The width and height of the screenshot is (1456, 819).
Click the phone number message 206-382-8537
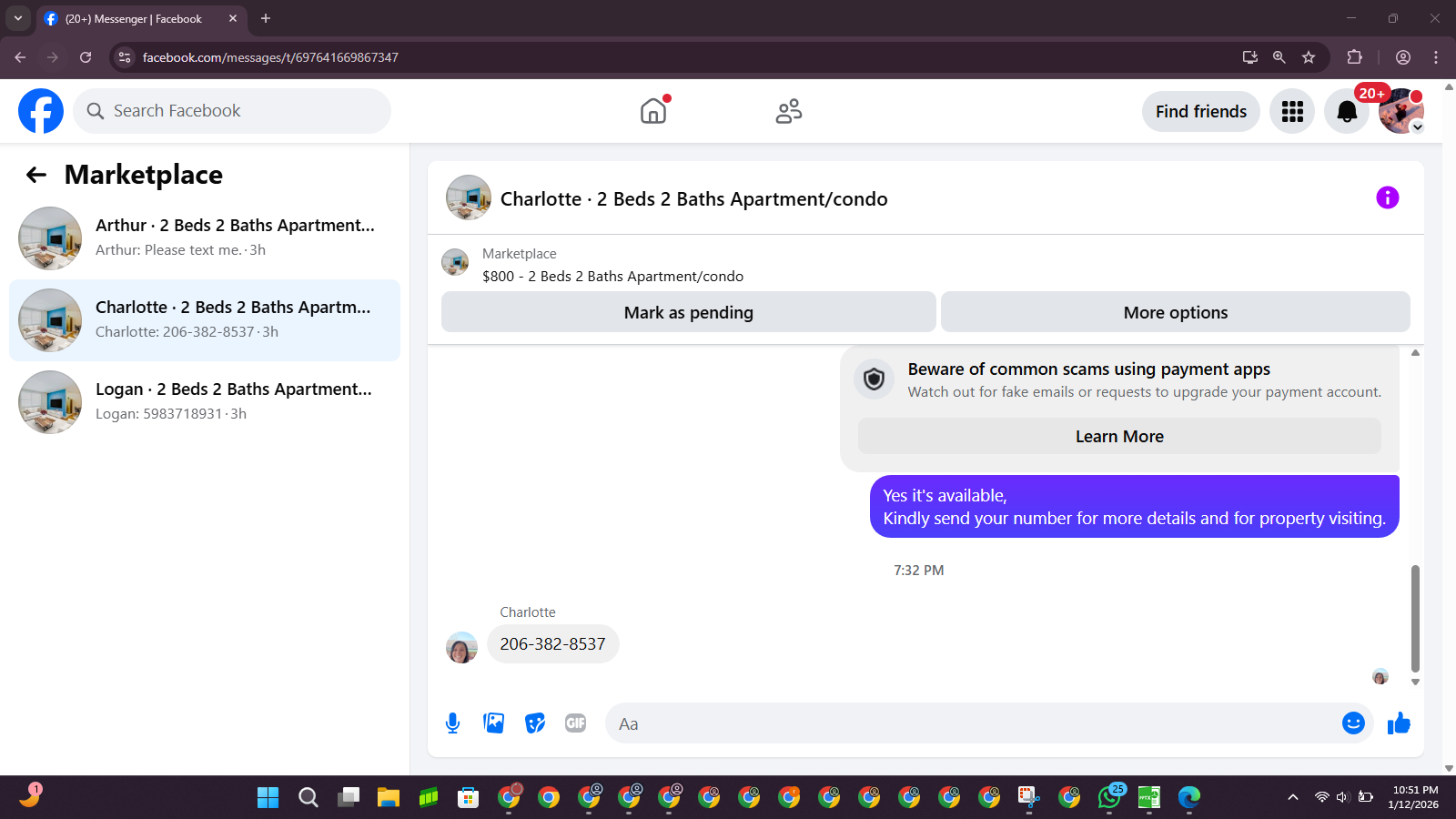tap(553, 643)
